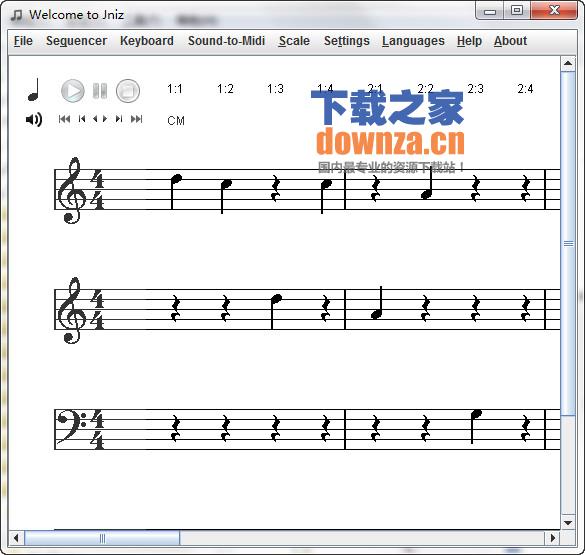Viewport: 585px width, 555px height.
Task: Select the 1:1 beat position marker
Action: coord(175,89)
